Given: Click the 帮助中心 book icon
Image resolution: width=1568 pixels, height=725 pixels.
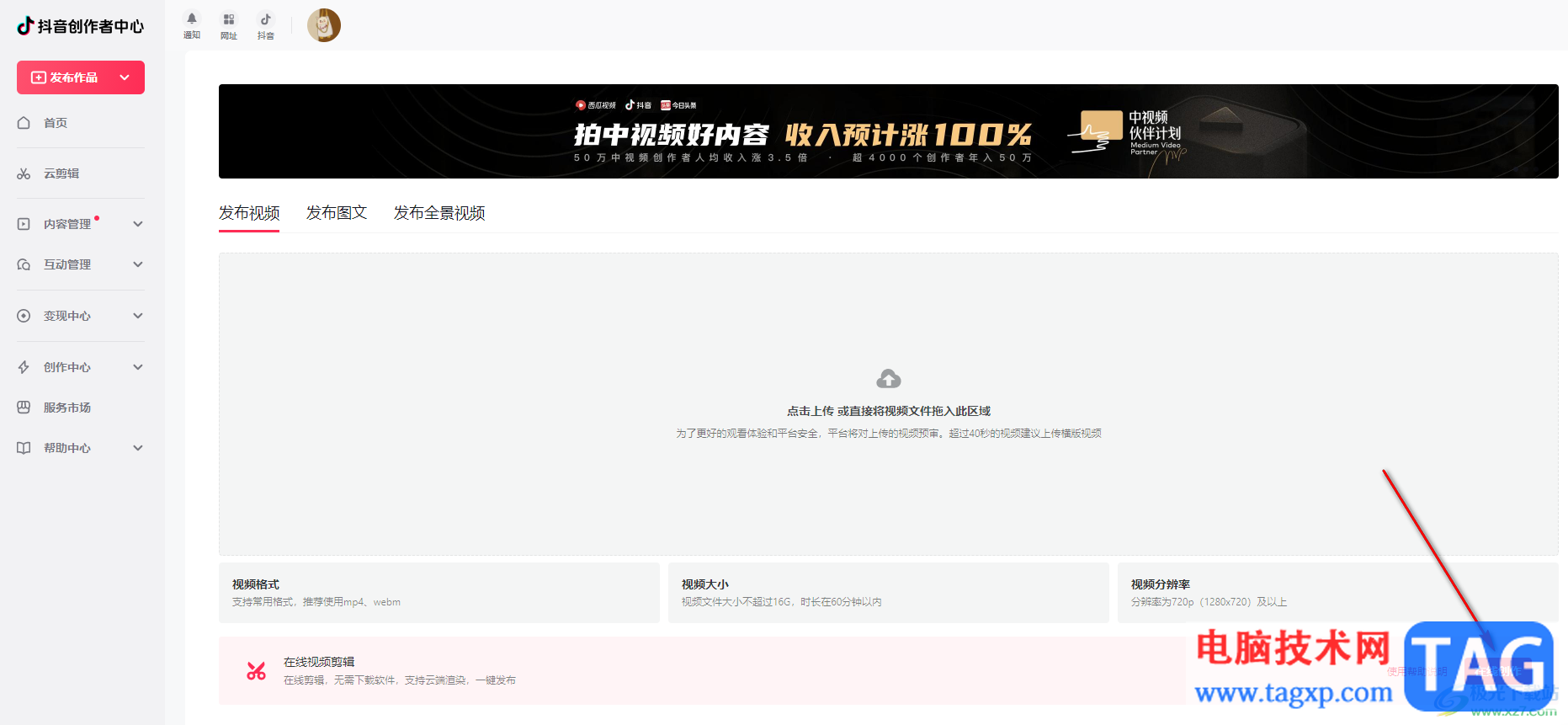Looking at the screenshot, I should 24,448.
